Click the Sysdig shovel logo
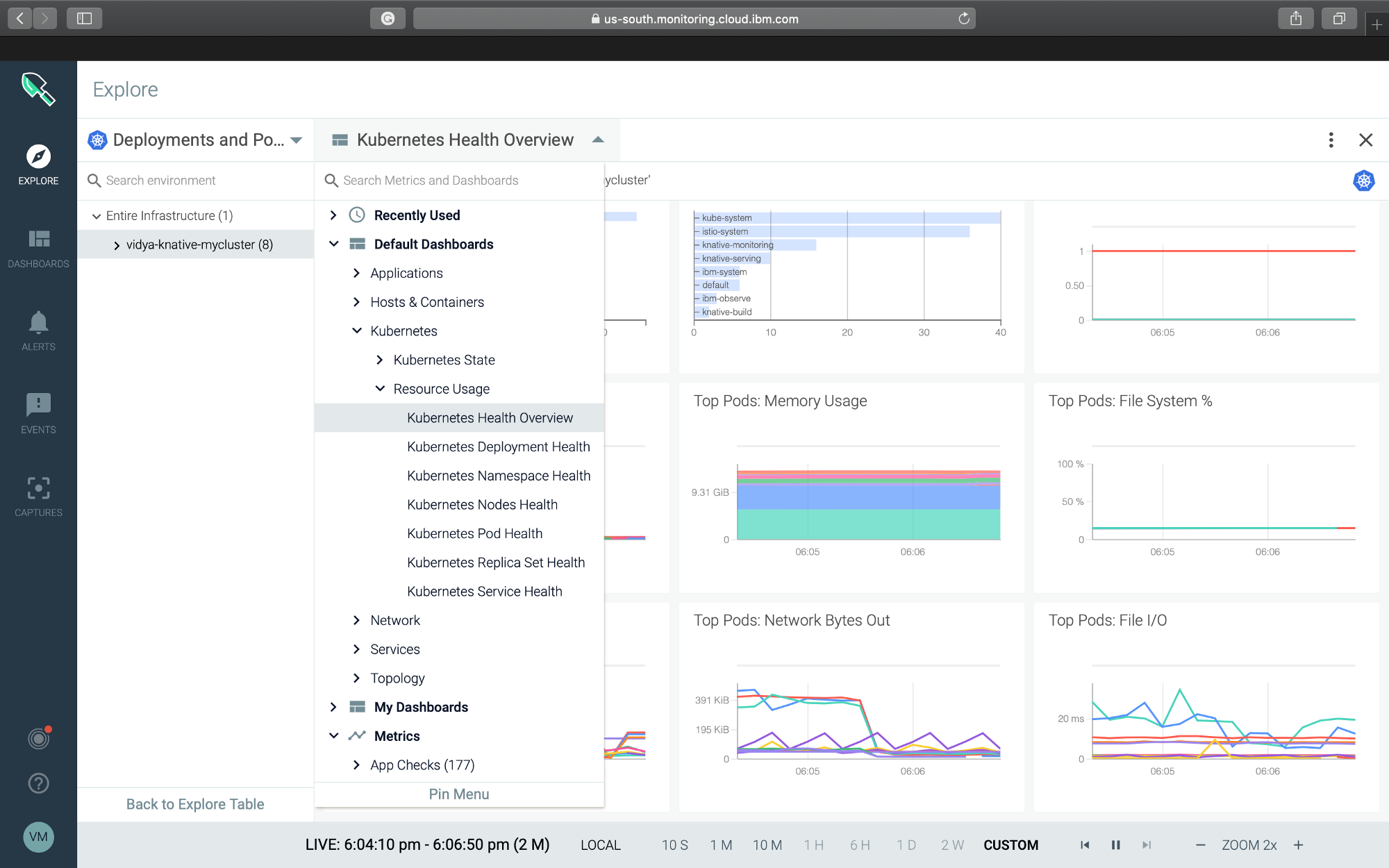Screen dimensions: 1389x868 38,90
